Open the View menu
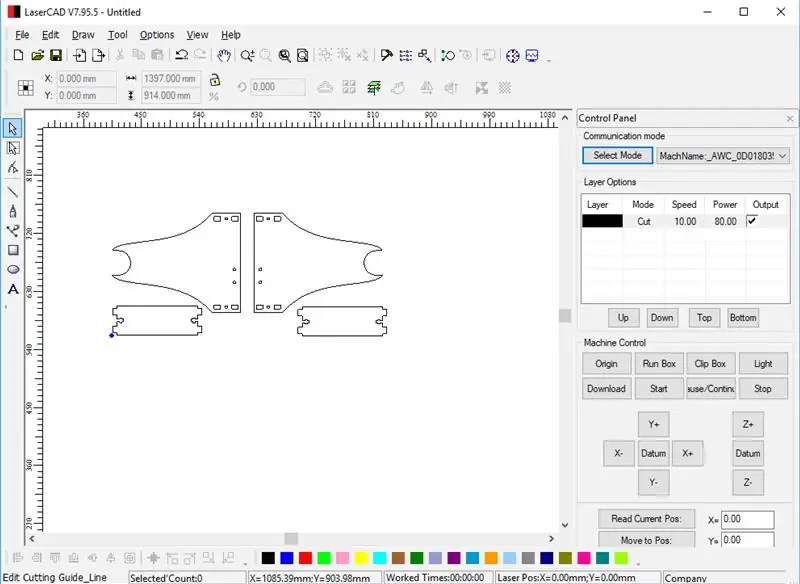800x584 pixels. [x=197, y=35]
